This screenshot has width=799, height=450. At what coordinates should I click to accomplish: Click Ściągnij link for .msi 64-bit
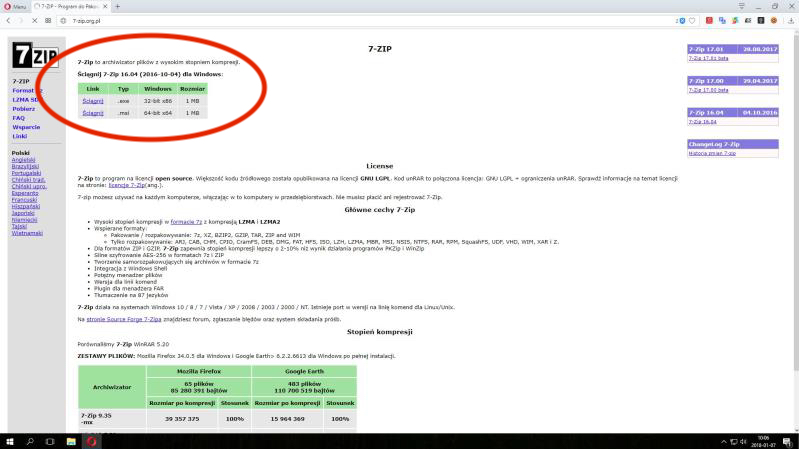coord(93,113)
